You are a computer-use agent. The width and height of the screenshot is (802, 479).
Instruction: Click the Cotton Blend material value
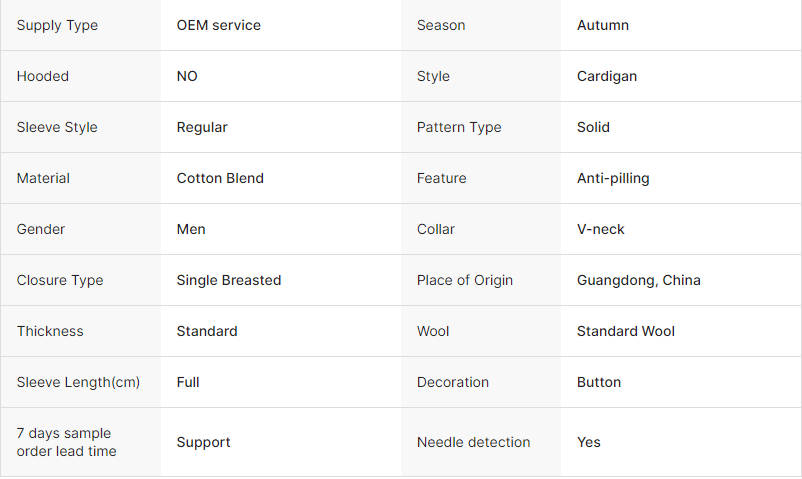click(x=220, y=178)
